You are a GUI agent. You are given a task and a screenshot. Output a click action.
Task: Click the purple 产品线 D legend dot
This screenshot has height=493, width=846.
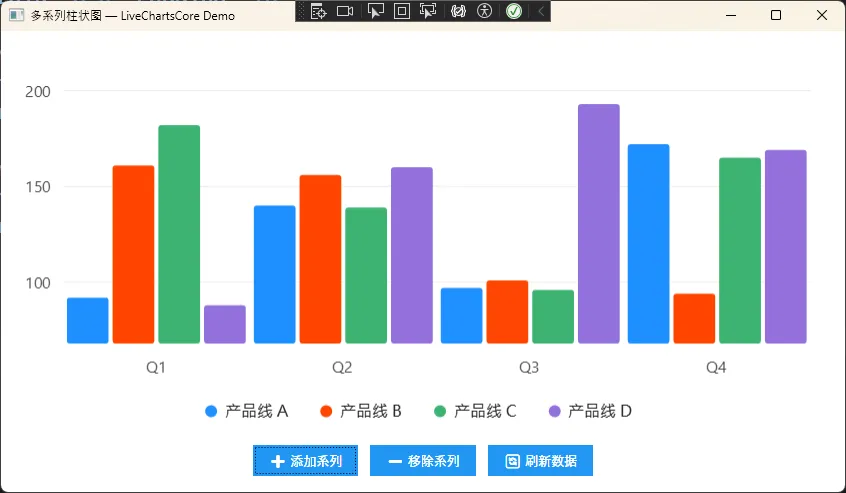pyautogui.click(x=555, y=411)
